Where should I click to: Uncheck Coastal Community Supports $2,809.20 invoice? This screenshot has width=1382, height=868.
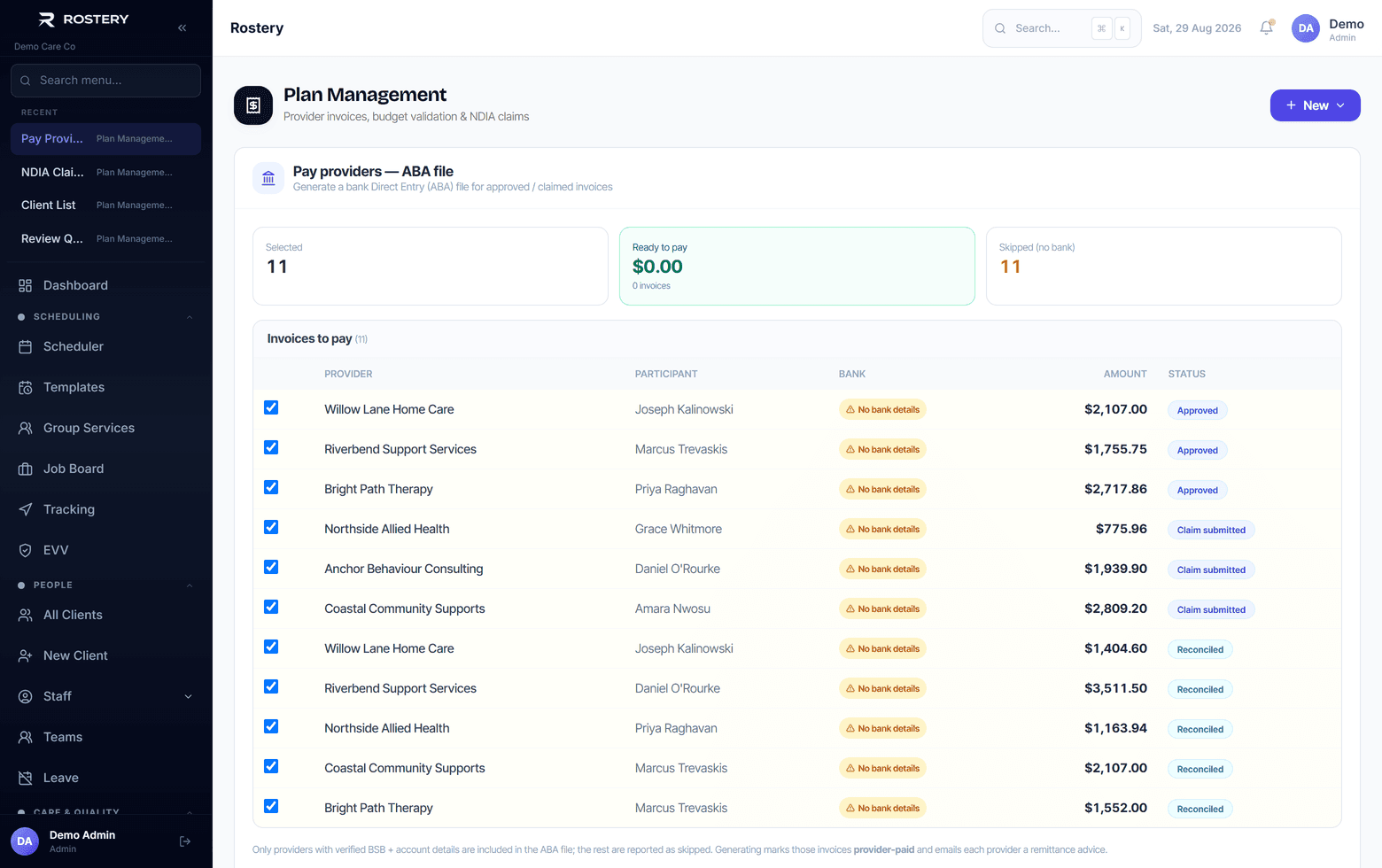tap(271, 607)
